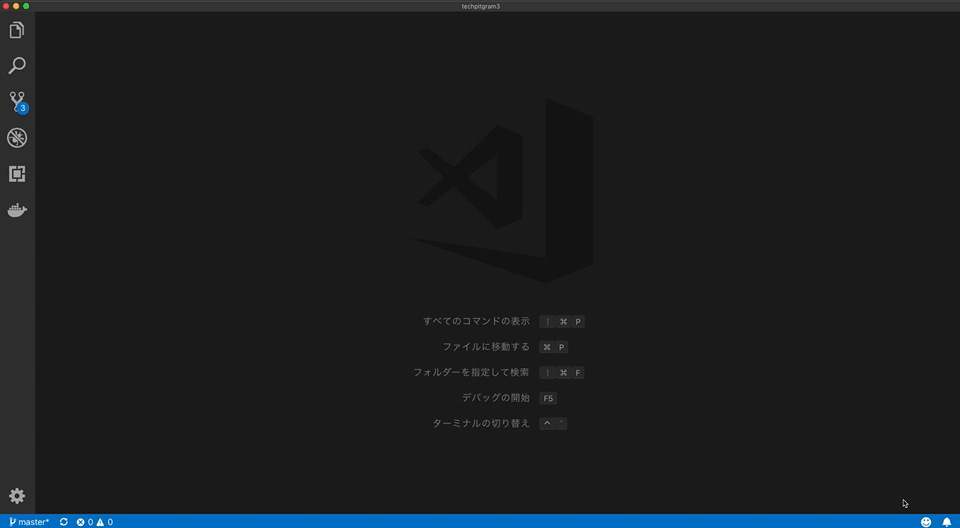The height and width of the screenshot is (528, 960).
Task: Open the notifications bell
Action: (947, 522)
